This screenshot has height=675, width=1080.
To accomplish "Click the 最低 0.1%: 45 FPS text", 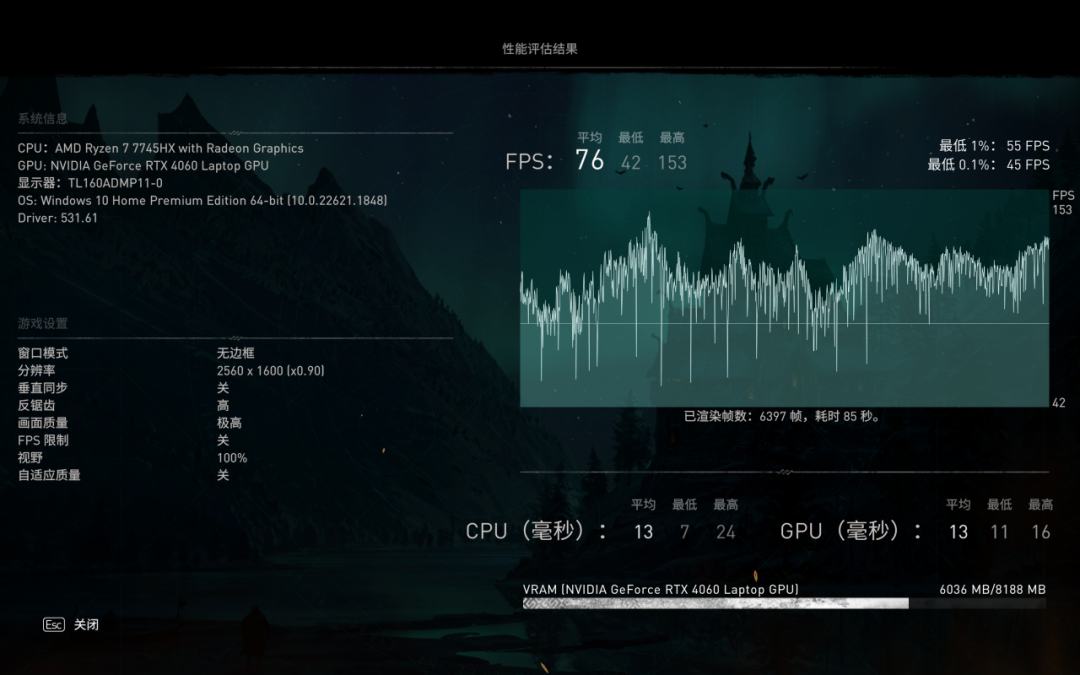I will coord(988,165).
